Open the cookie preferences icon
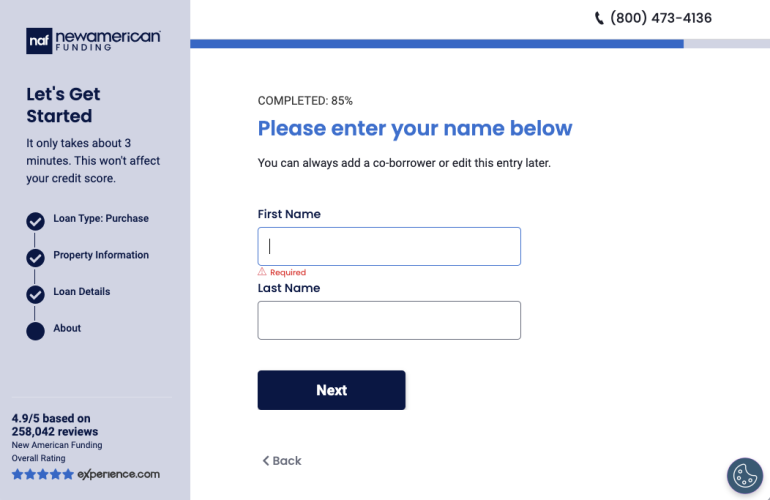Image resolution: width=770 pixels, height=500 pixels. tap(744, 476)
